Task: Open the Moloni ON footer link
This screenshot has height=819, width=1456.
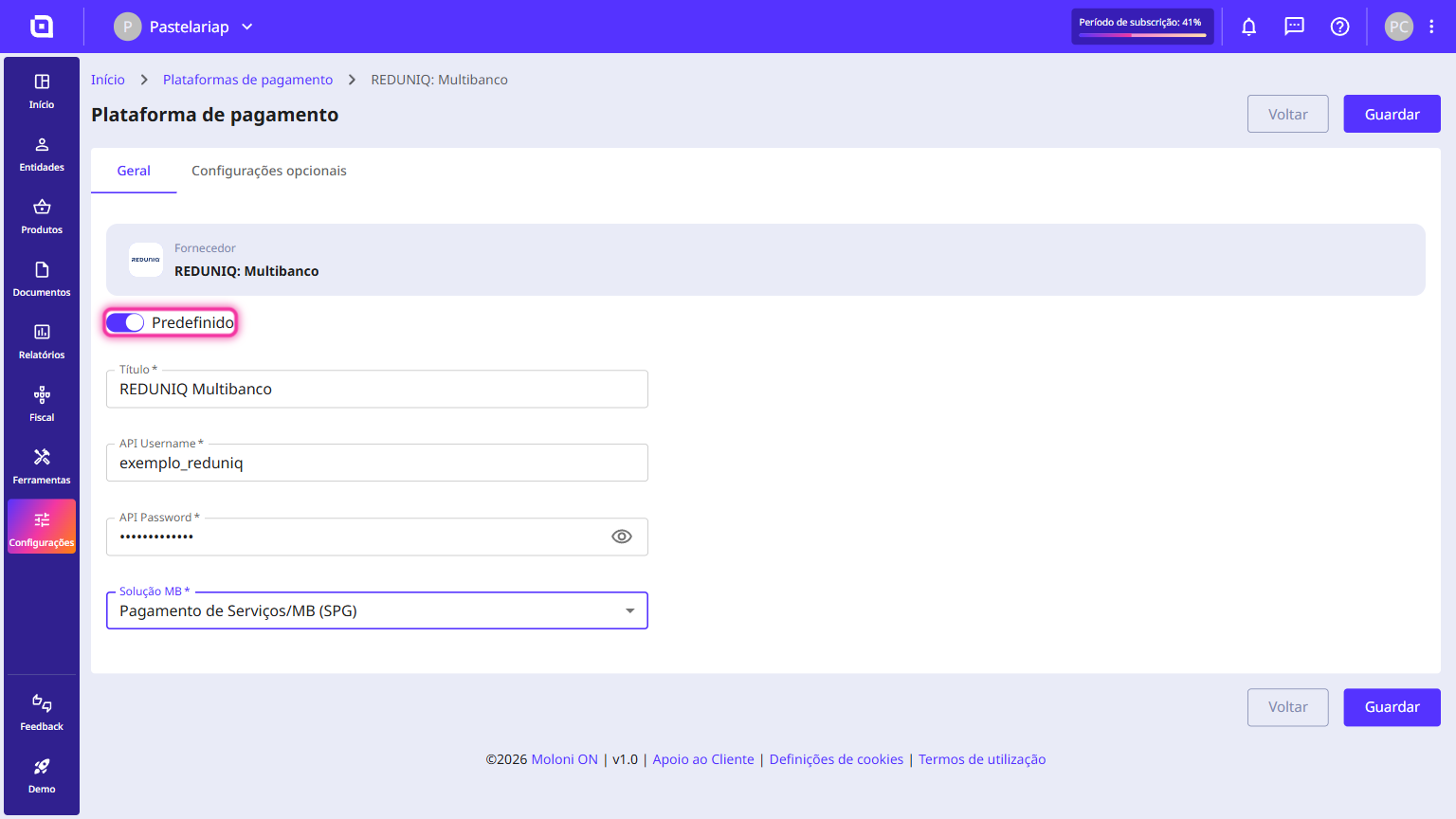Action: tap(565, 759)
